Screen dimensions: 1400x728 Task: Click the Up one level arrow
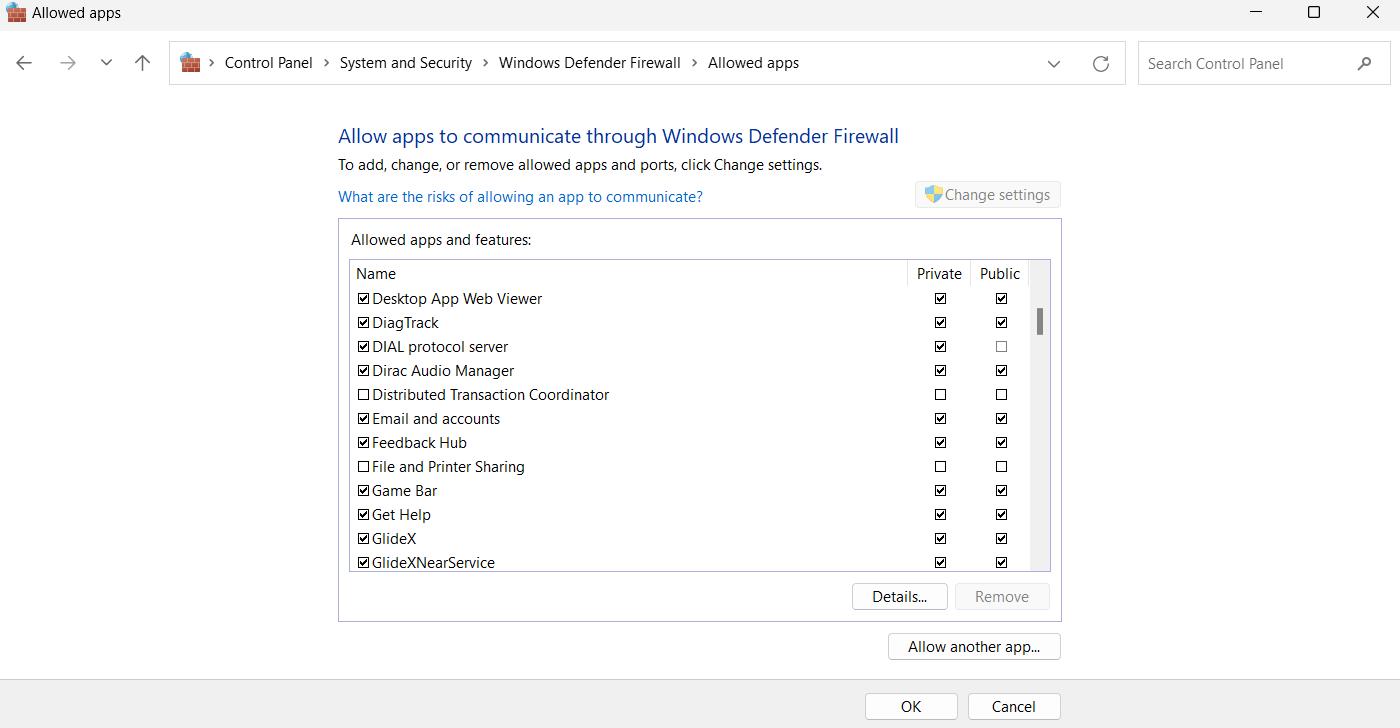pos(142,63)
